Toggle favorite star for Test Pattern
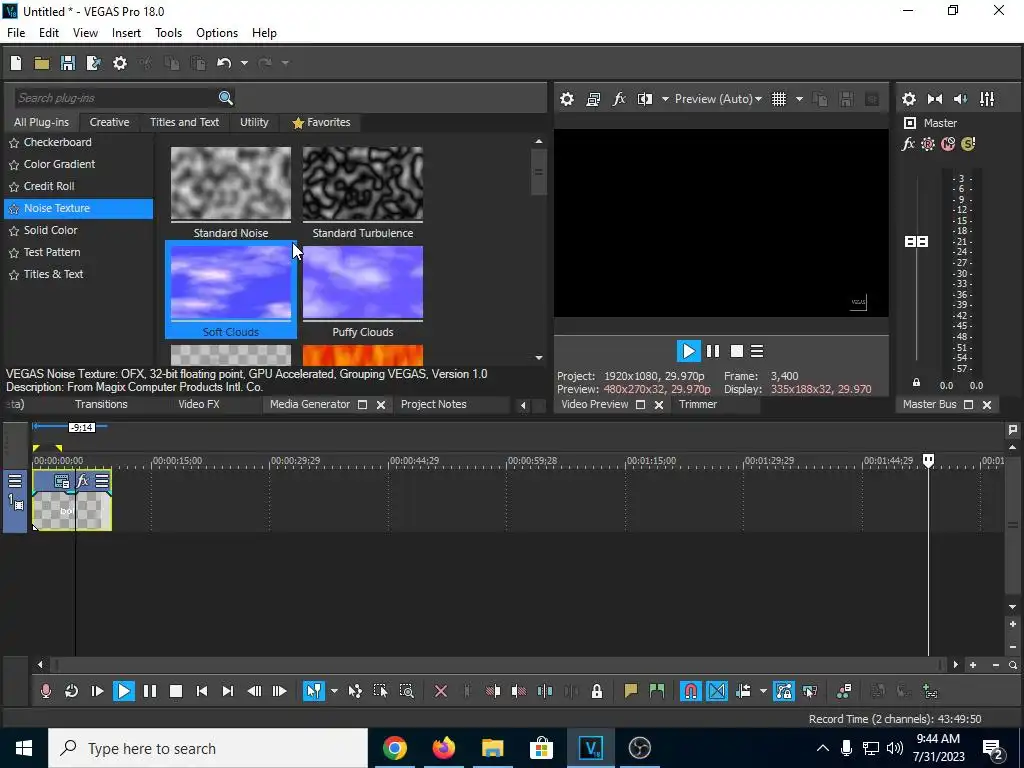Screen dimensions: 1024x768 (x=14, y=253)
